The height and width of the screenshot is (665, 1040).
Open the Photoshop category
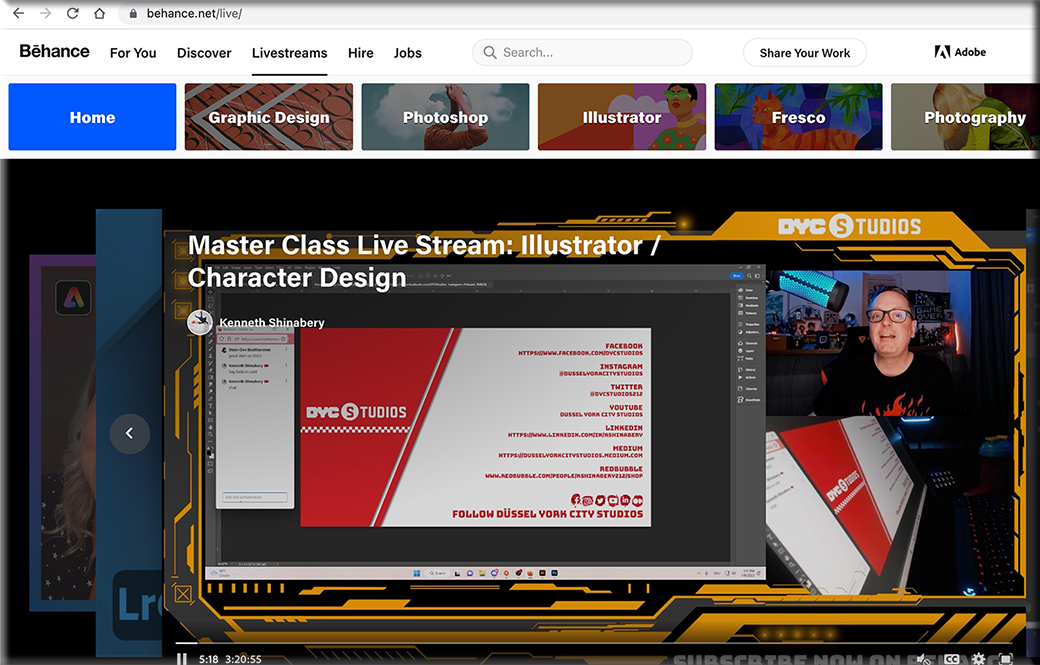tap(445, 117)
